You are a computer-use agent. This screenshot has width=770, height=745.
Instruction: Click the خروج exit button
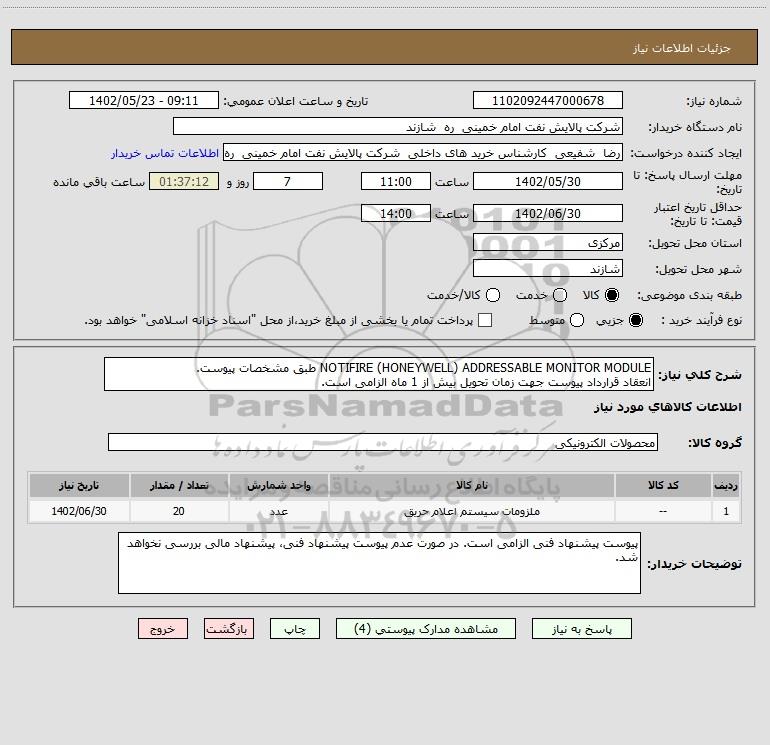163,629
